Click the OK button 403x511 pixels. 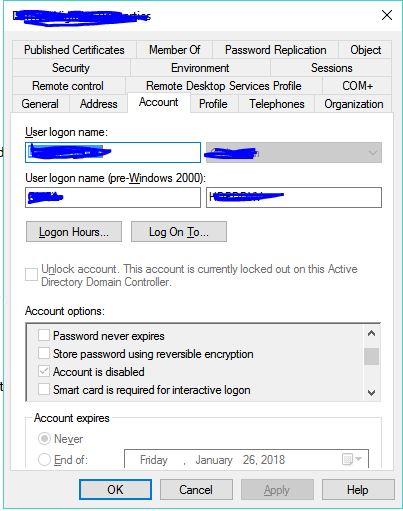pos(115,489)
